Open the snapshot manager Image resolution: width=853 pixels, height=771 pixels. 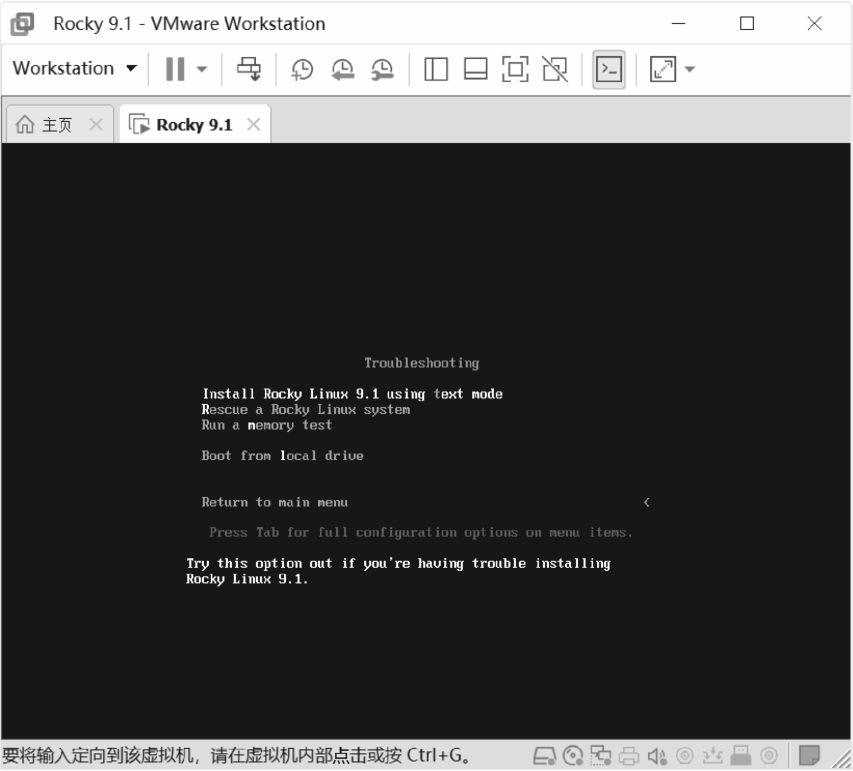382,70
